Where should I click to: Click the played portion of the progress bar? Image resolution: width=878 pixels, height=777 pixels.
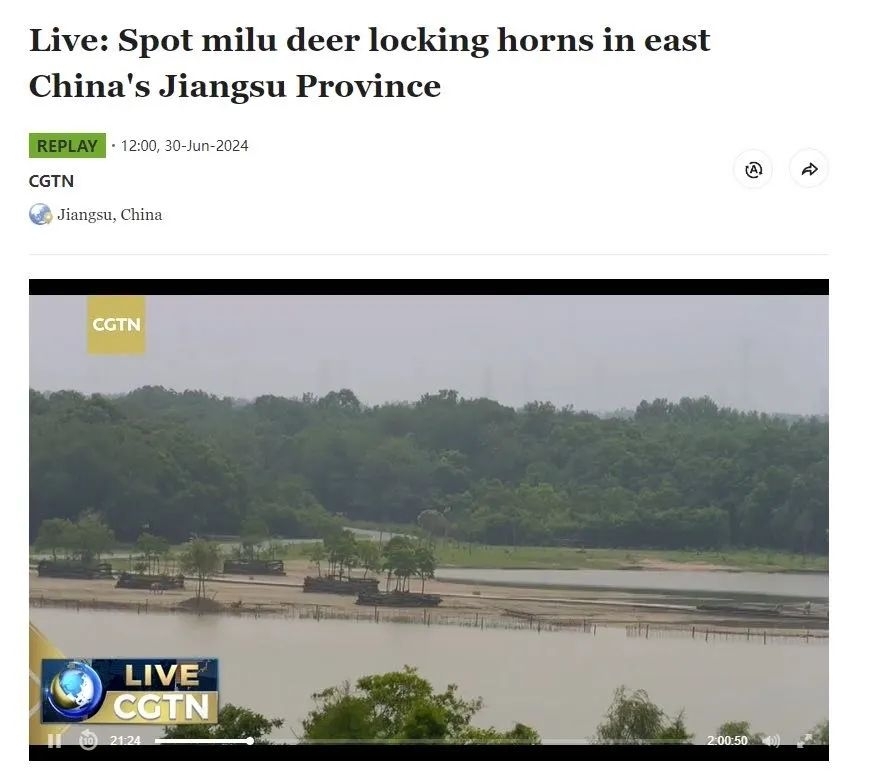[202, 741]
